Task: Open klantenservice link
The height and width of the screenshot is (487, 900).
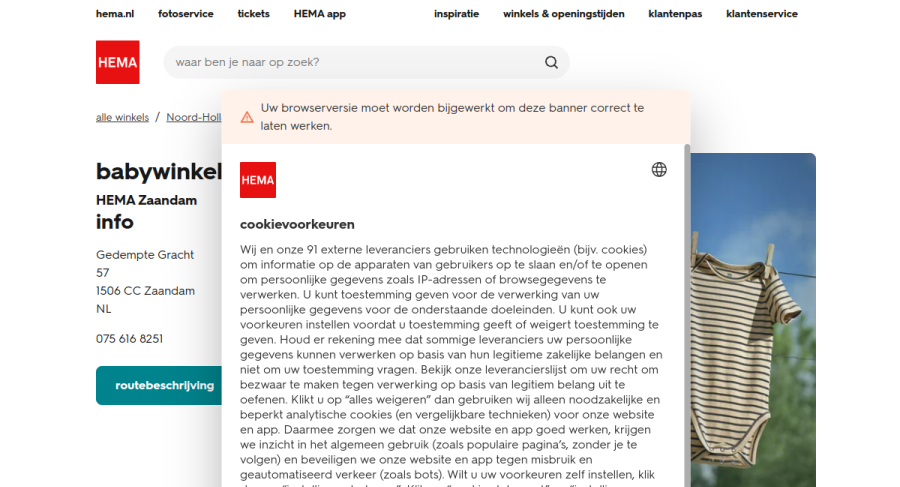Action: (762, 14)
